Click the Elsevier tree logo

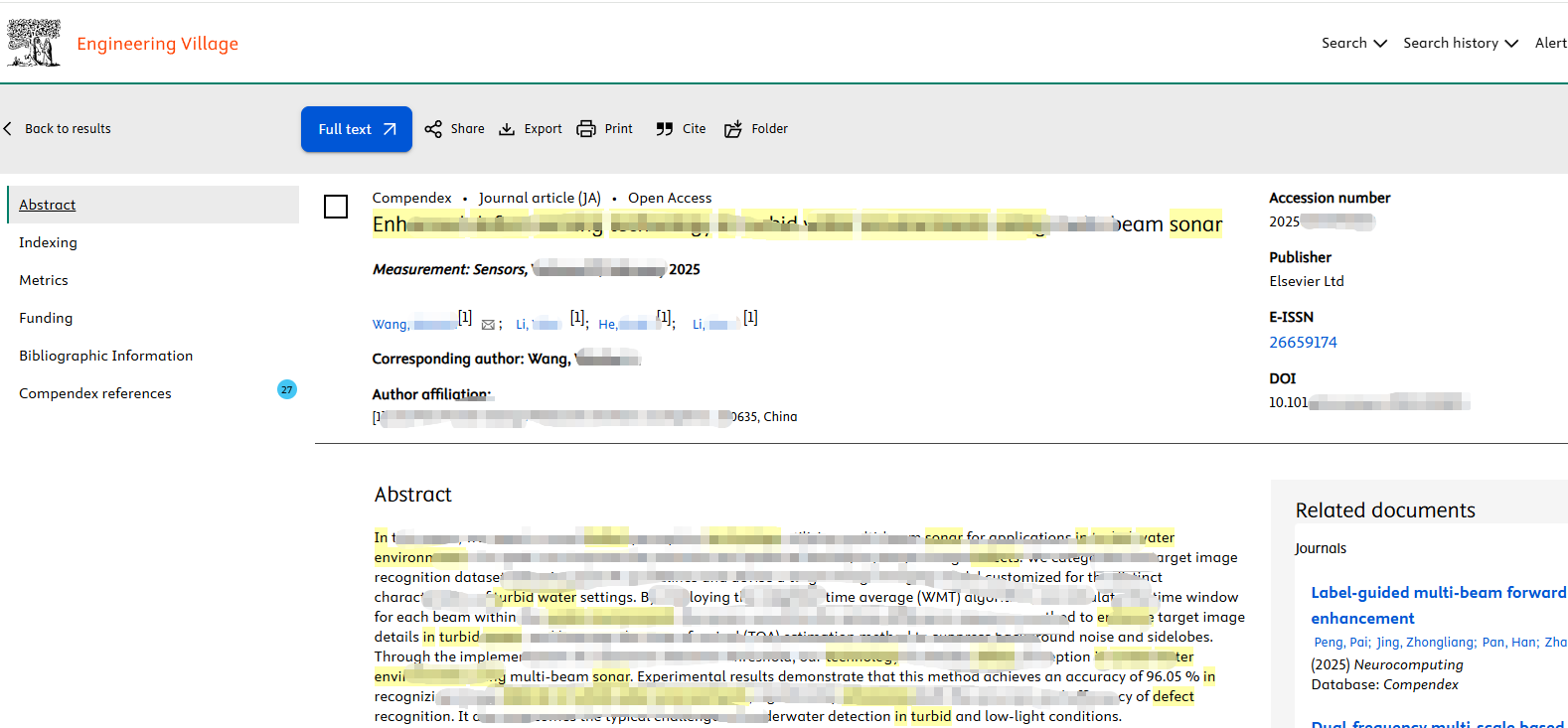[x=34, y=43]
